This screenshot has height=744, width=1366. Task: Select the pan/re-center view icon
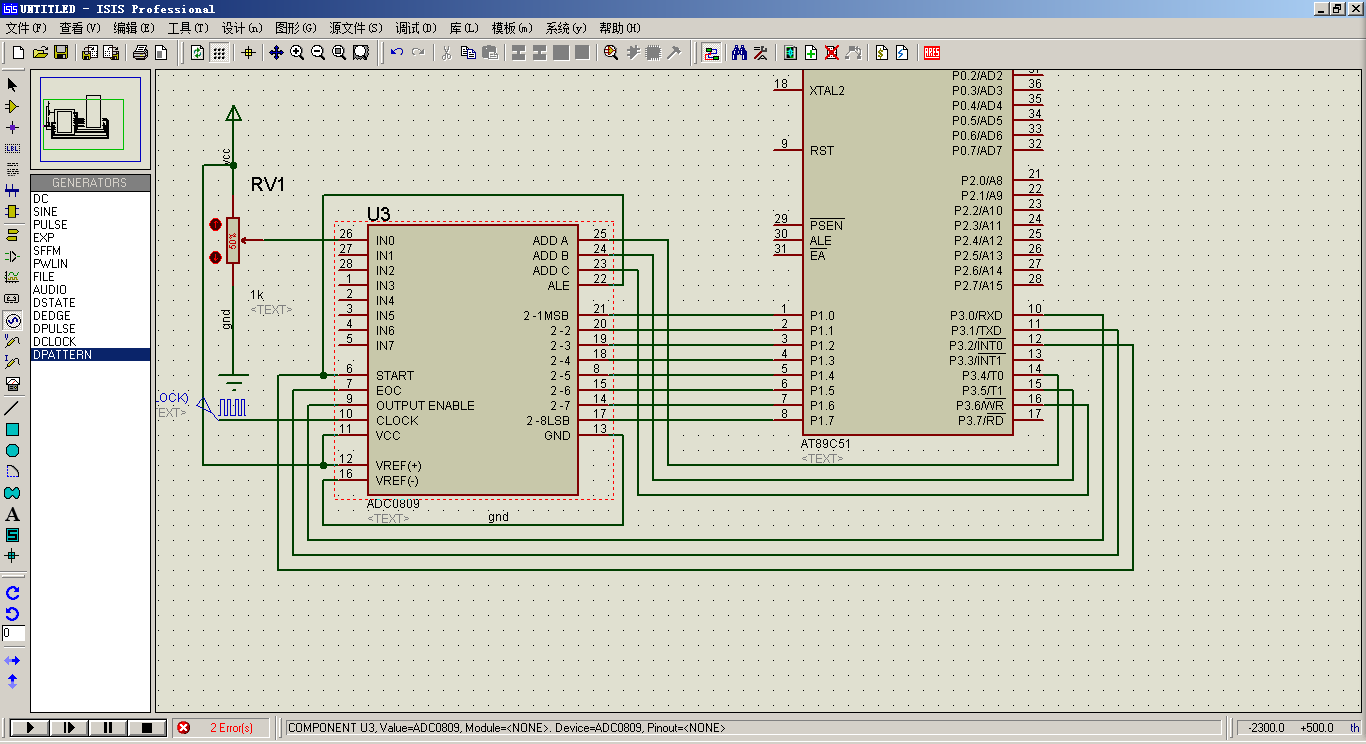(x=277, y=53)
